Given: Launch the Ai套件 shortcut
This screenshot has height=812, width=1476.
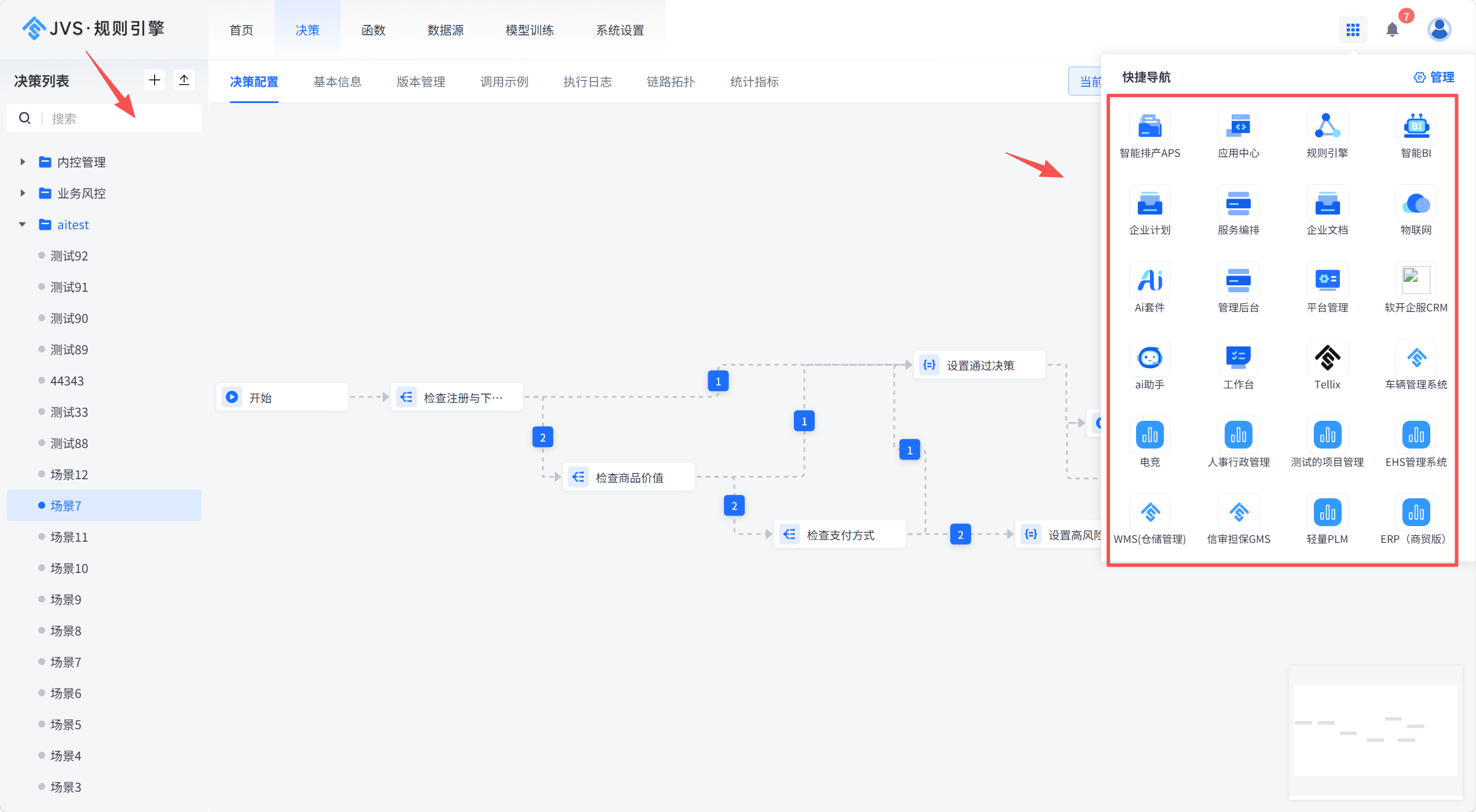Looking at the screenshot, I should click(1149, 280).
